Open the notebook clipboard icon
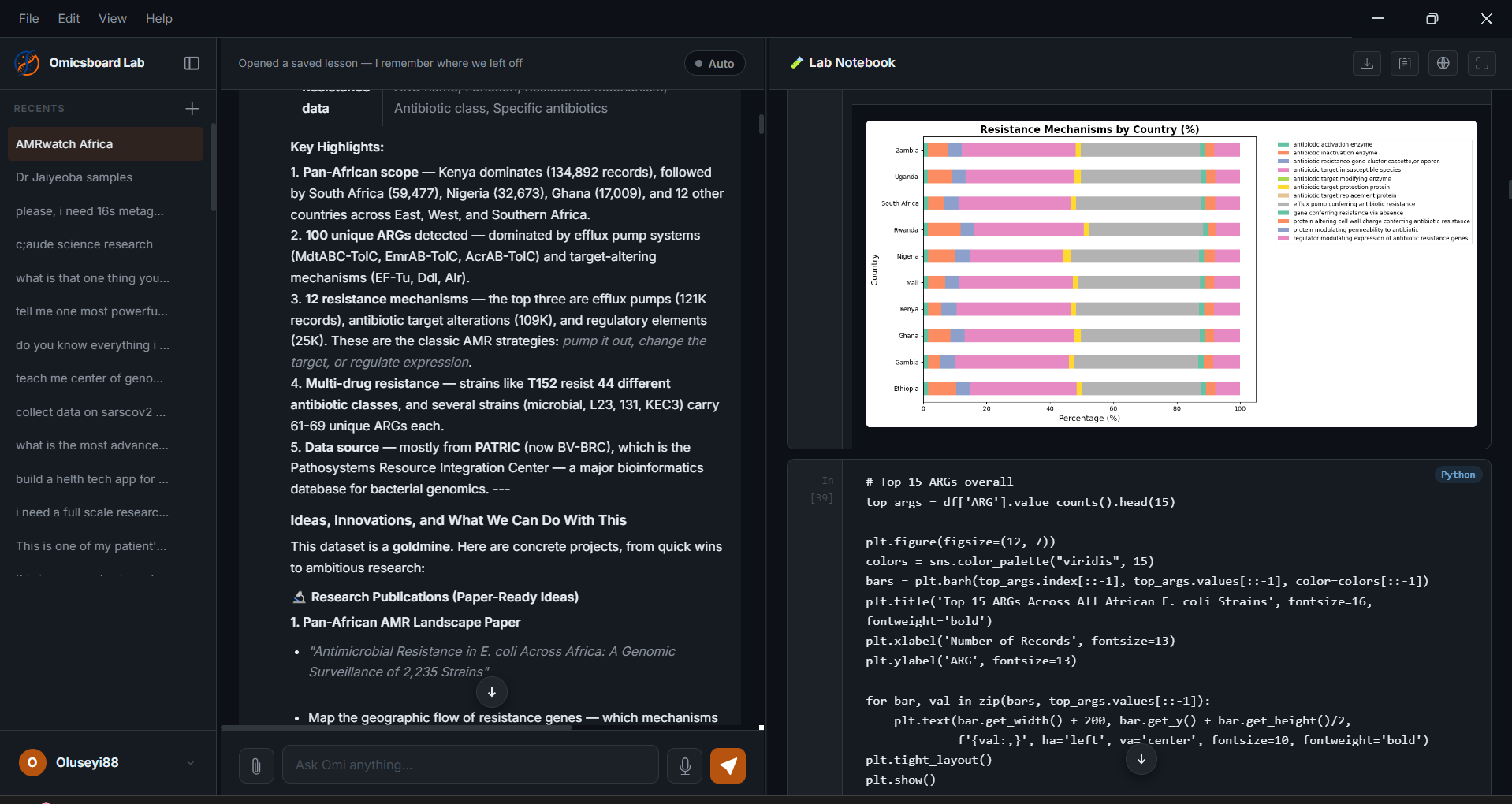The width and height of the screenshot is (1512, 804). pos(1405,63)
